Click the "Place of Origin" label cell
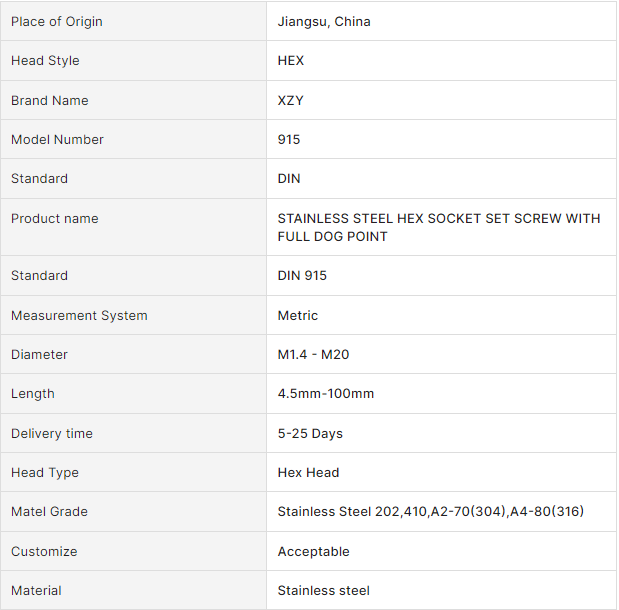This screenshot has height=610, width=619. 57,21
